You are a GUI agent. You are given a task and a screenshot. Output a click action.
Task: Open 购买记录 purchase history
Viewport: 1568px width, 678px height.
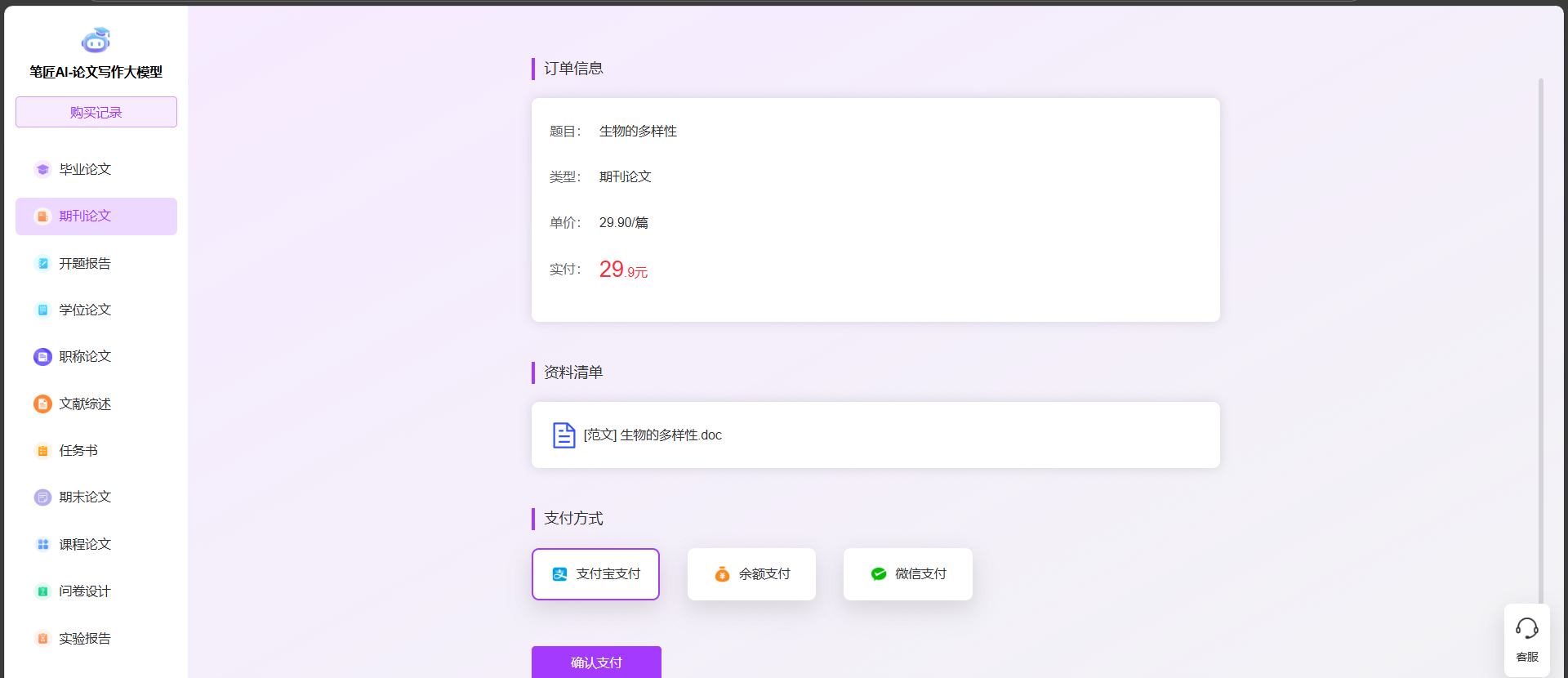click(96, 112)
